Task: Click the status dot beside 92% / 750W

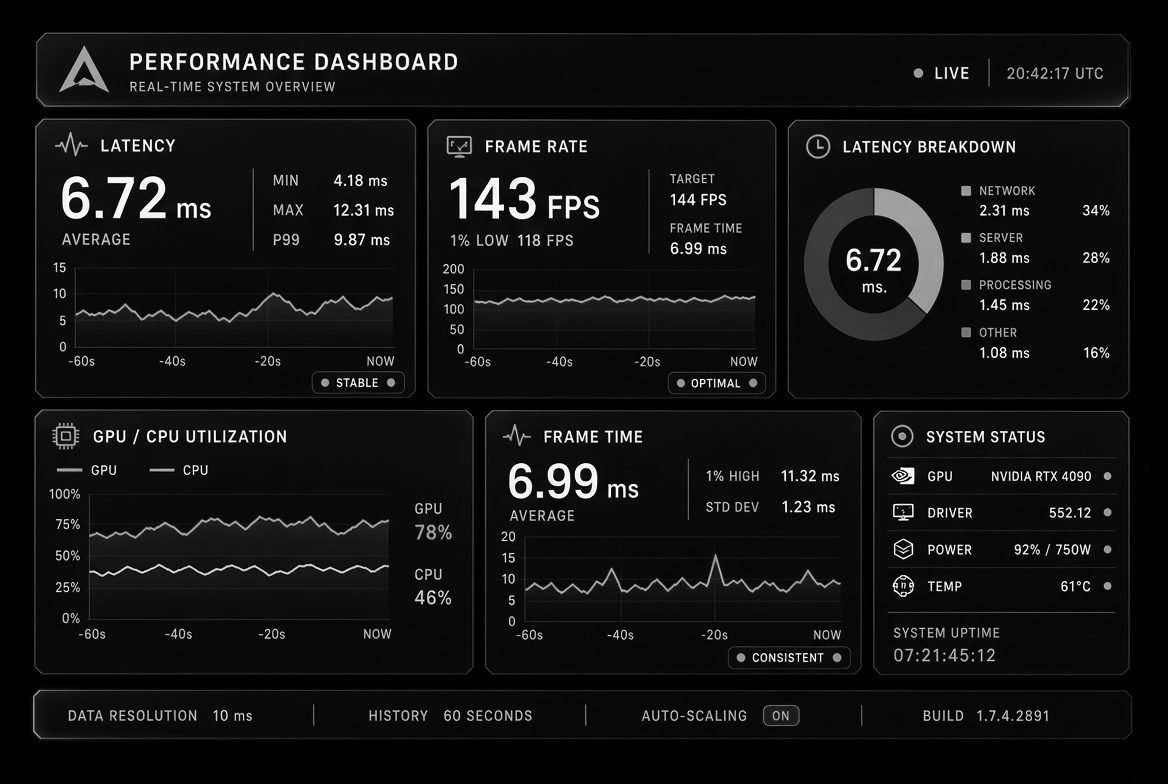Action: [1108, 549]
